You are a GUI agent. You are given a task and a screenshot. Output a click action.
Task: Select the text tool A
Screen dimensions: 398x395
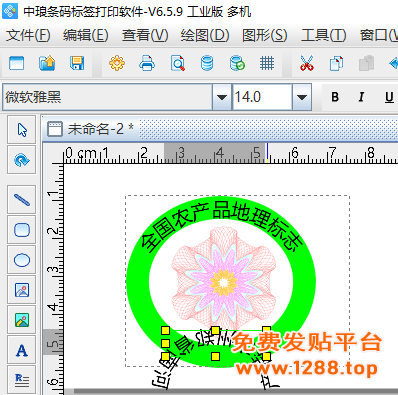22,350
